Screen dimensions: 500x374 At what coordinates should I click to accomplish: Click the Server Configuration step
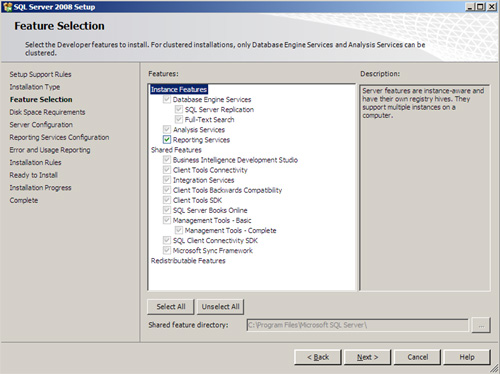pos(41,125)
